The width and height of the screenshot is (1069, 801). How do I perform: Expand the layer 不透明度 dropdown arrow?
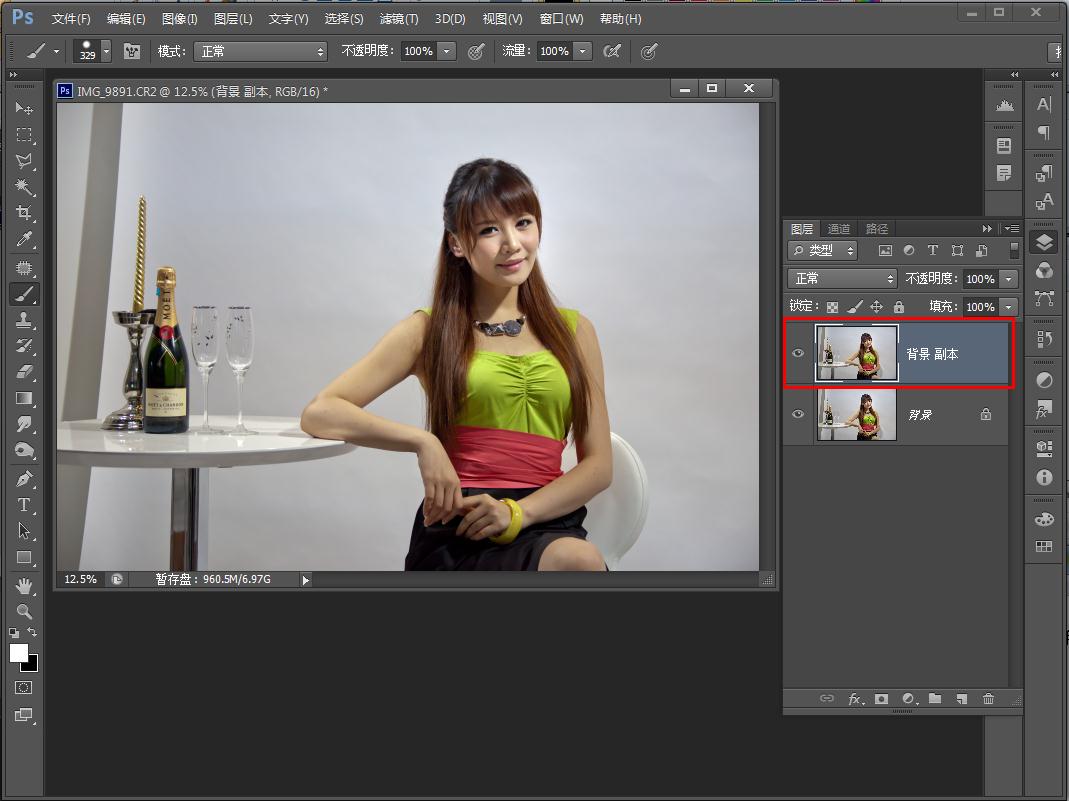(1009, 279)
